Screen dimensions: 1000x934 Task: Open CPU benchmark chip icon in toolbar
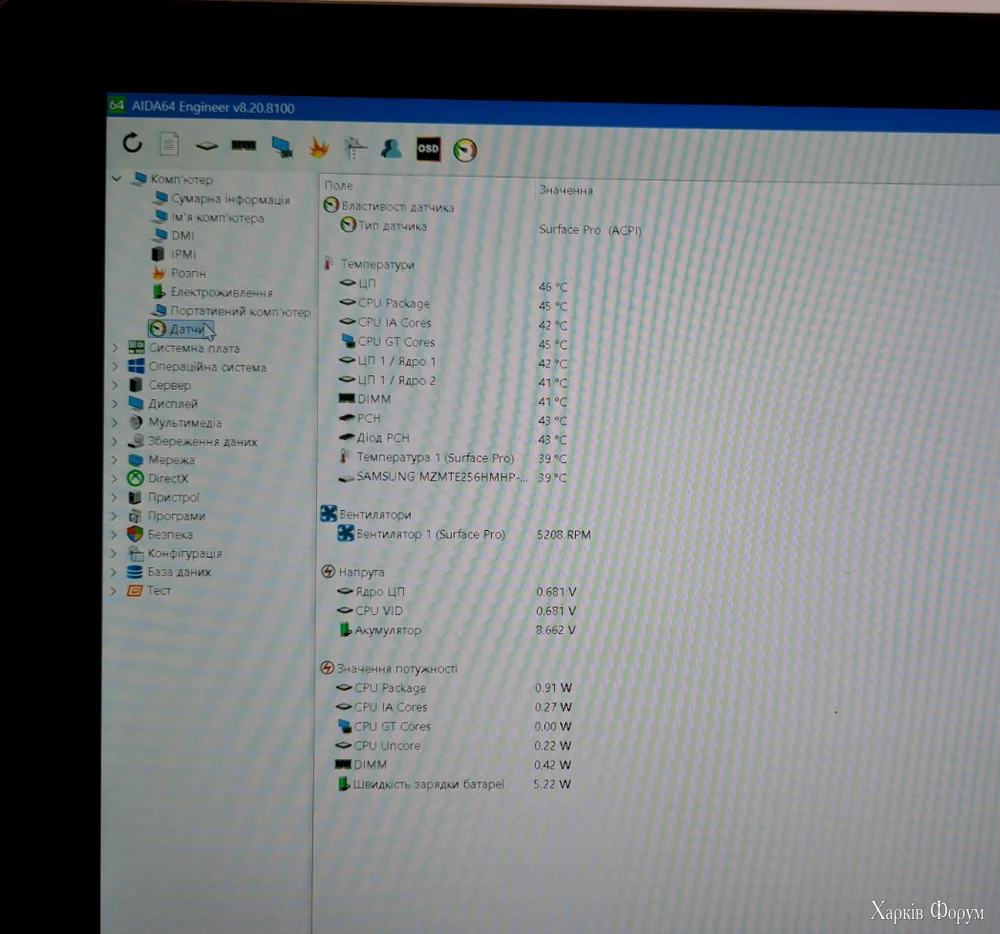(x=207, y=146)
